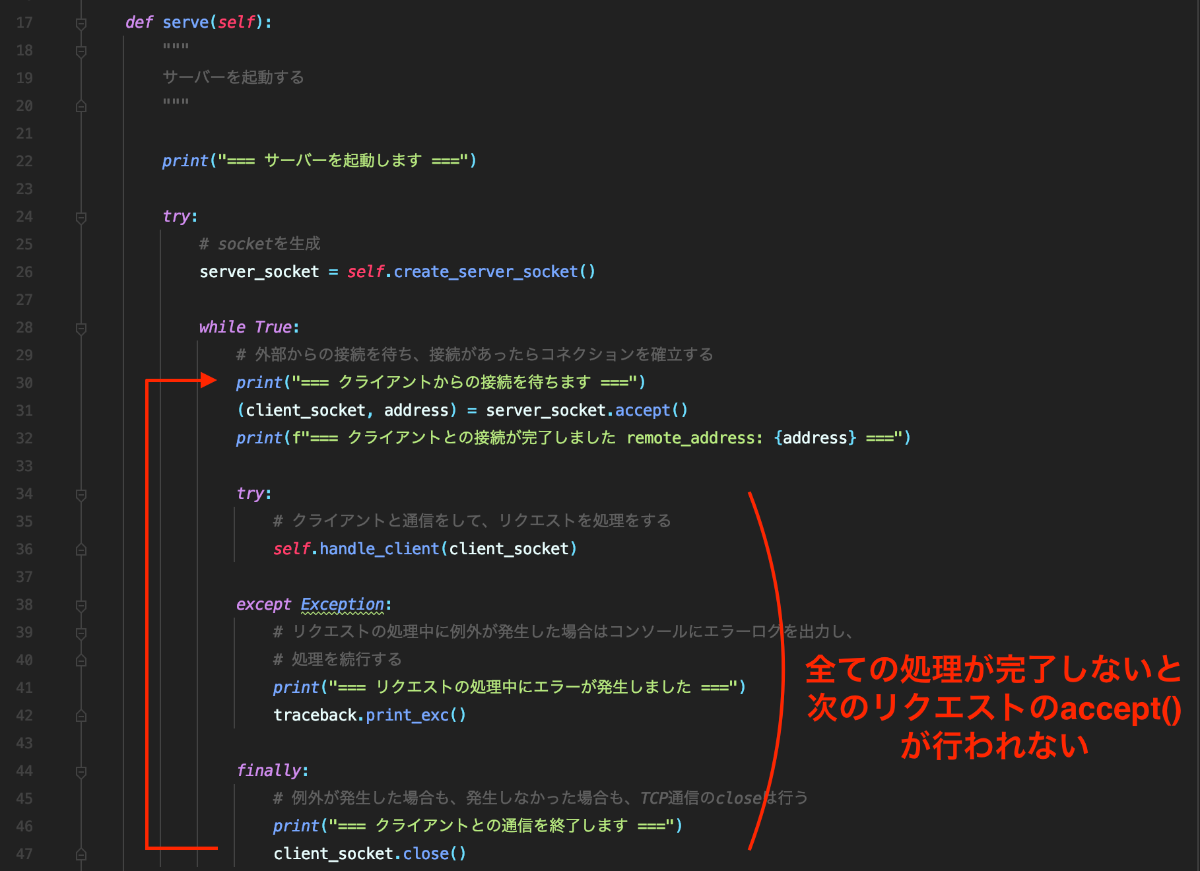Screen dimensions: 1200x871
Task: Click the comment about 外部からの接続を待ち
Action: (475, 355)
